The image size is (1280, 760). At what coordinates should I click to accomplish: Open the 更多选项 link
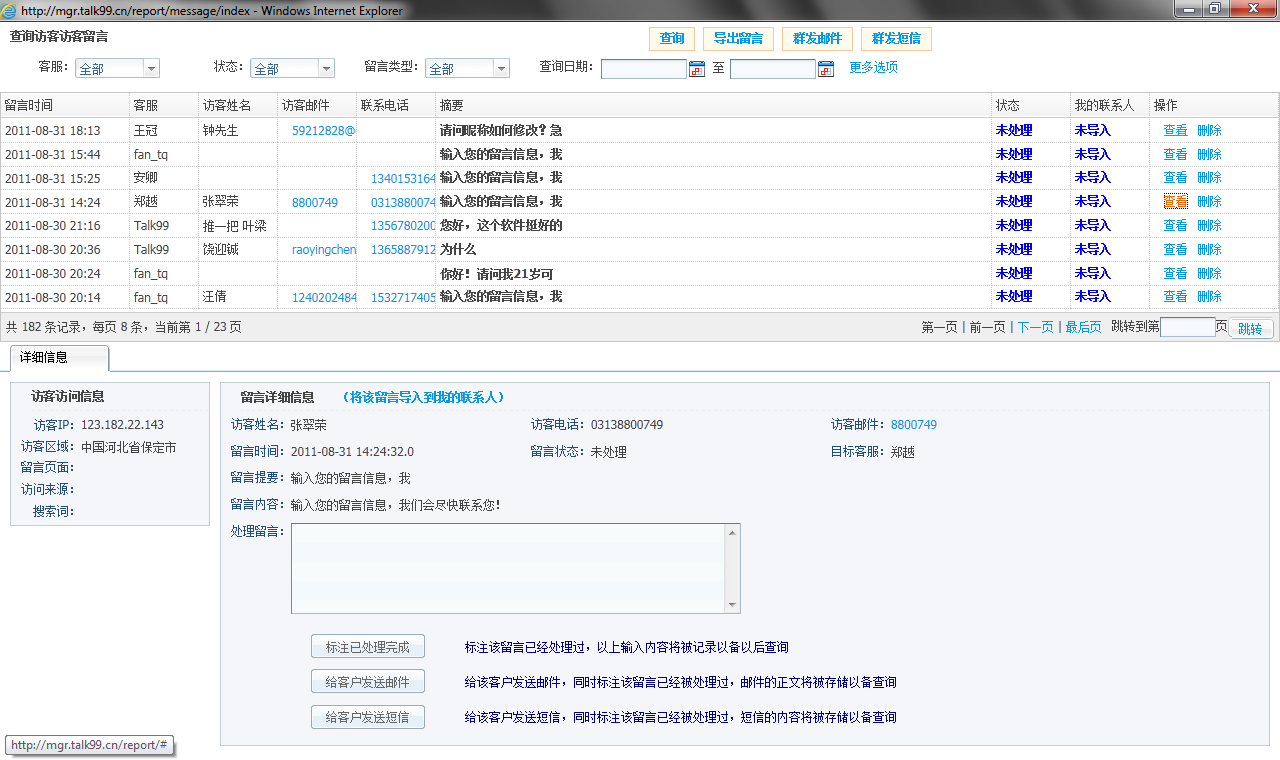coord(874,68)
